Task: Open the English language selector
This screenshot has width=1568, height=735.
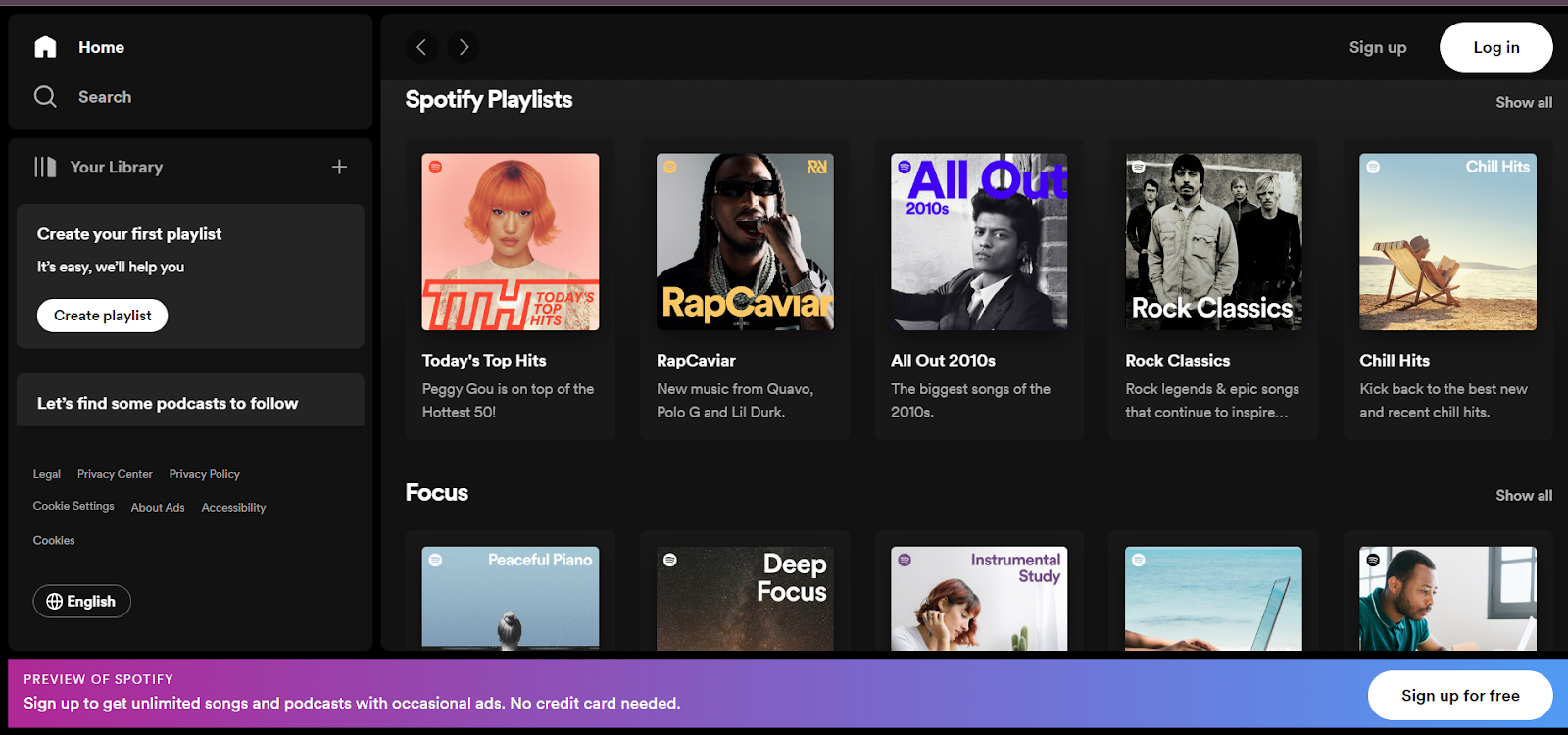Action: [x=82, y=602]
